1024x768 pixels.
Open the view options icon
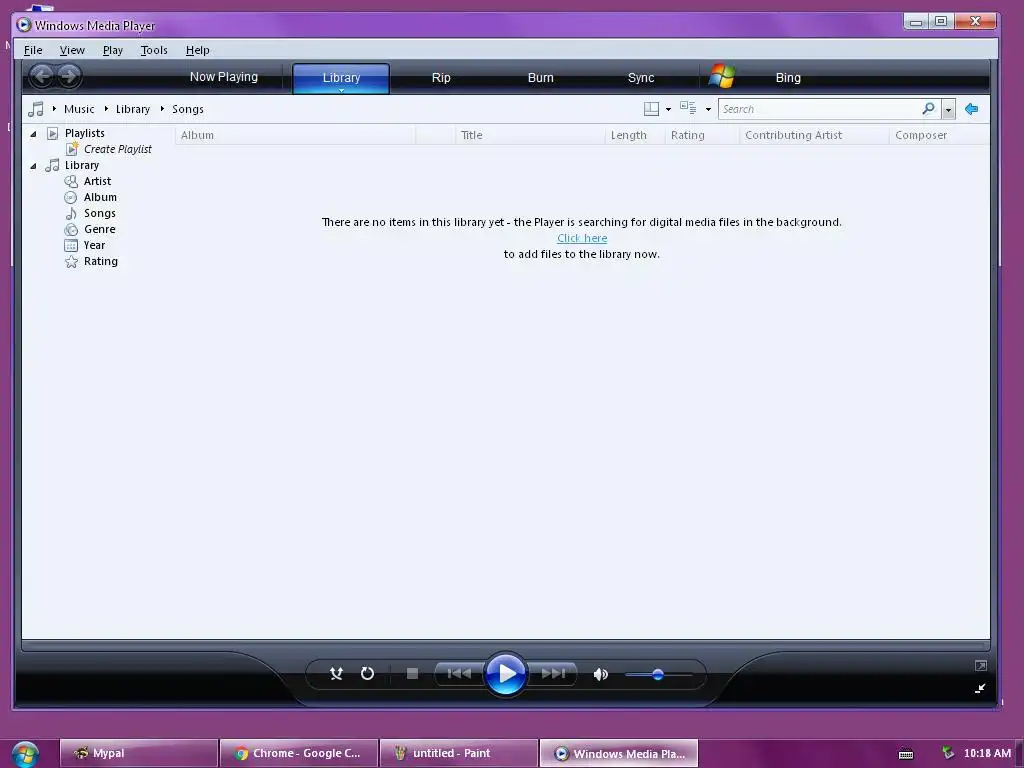[688, 108]
